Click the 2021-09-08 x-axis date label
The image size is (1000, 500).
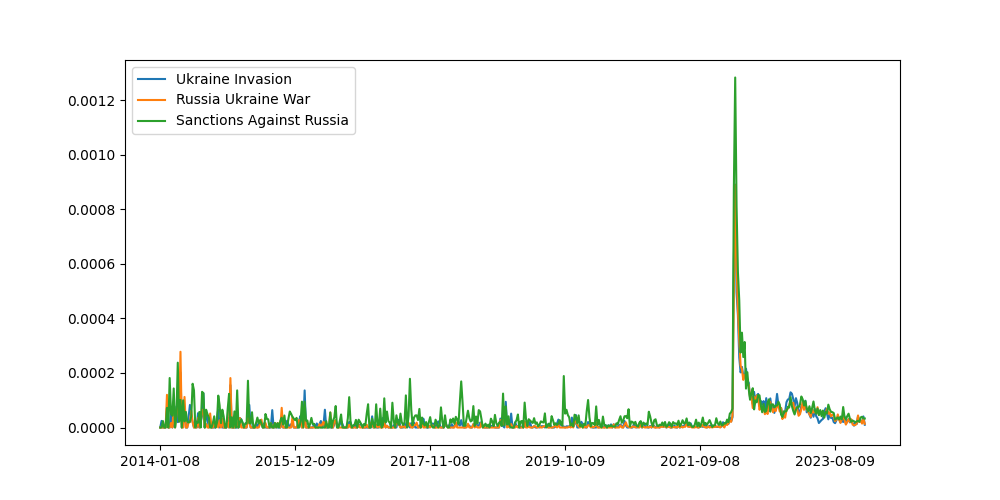tap(700, 462)
